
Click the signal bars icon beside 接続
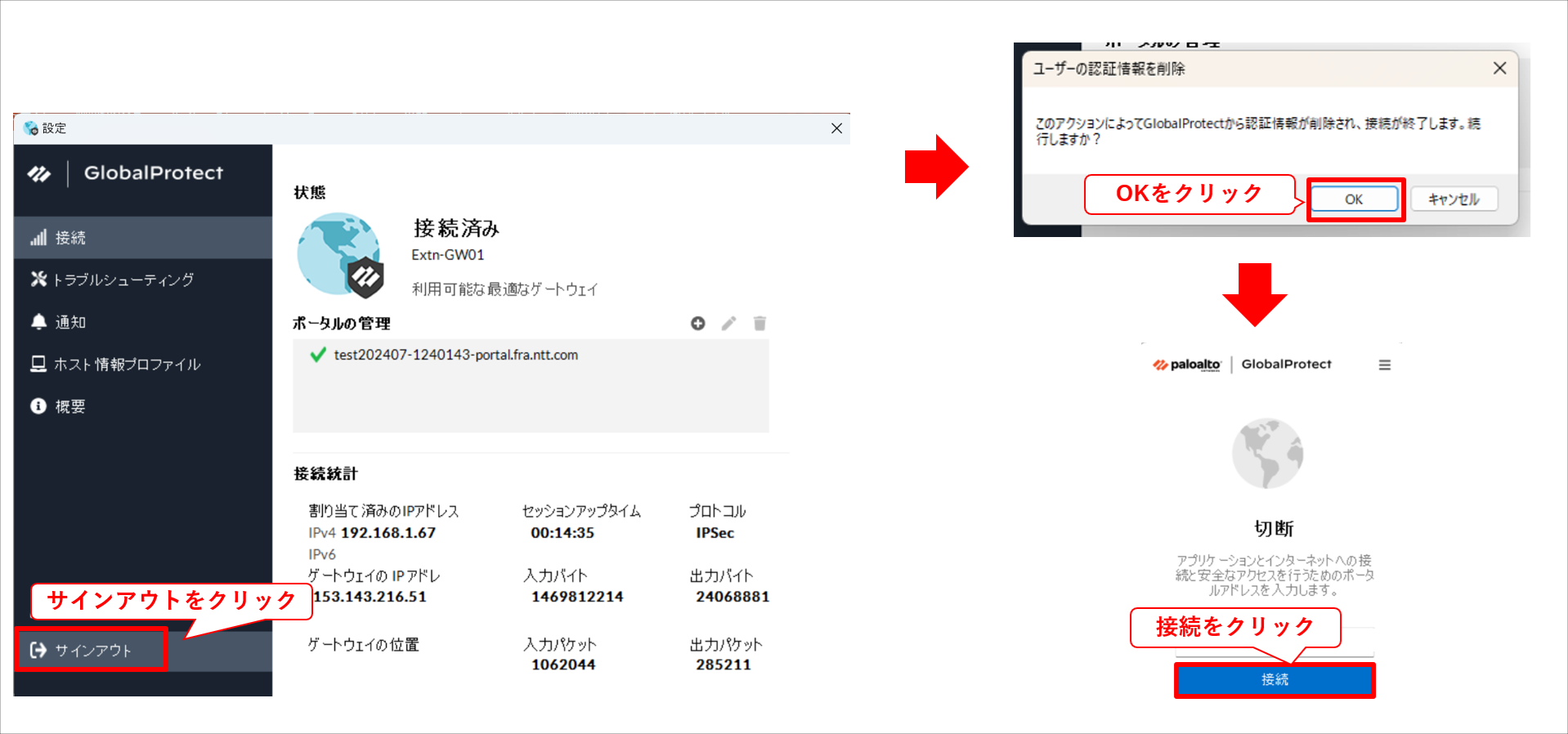(x=38, y=238)
